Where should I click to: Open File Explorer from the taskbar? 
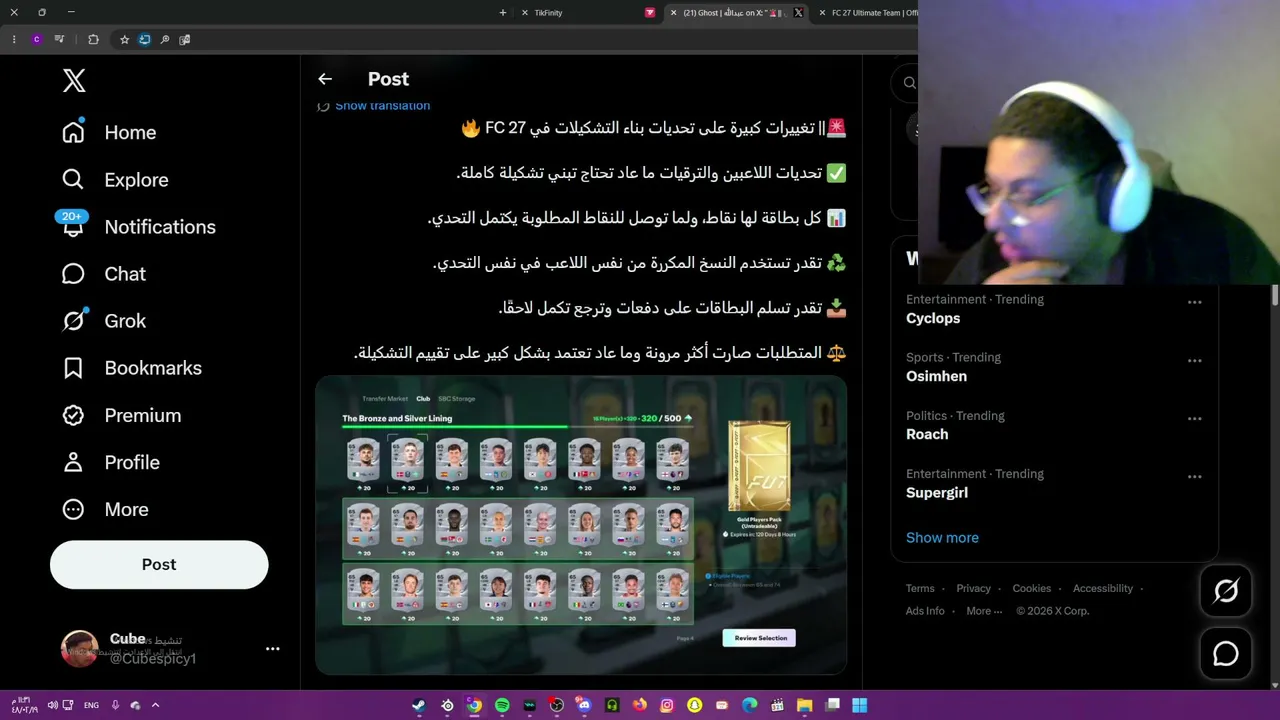pyautogui.click(x=804, y=705)
